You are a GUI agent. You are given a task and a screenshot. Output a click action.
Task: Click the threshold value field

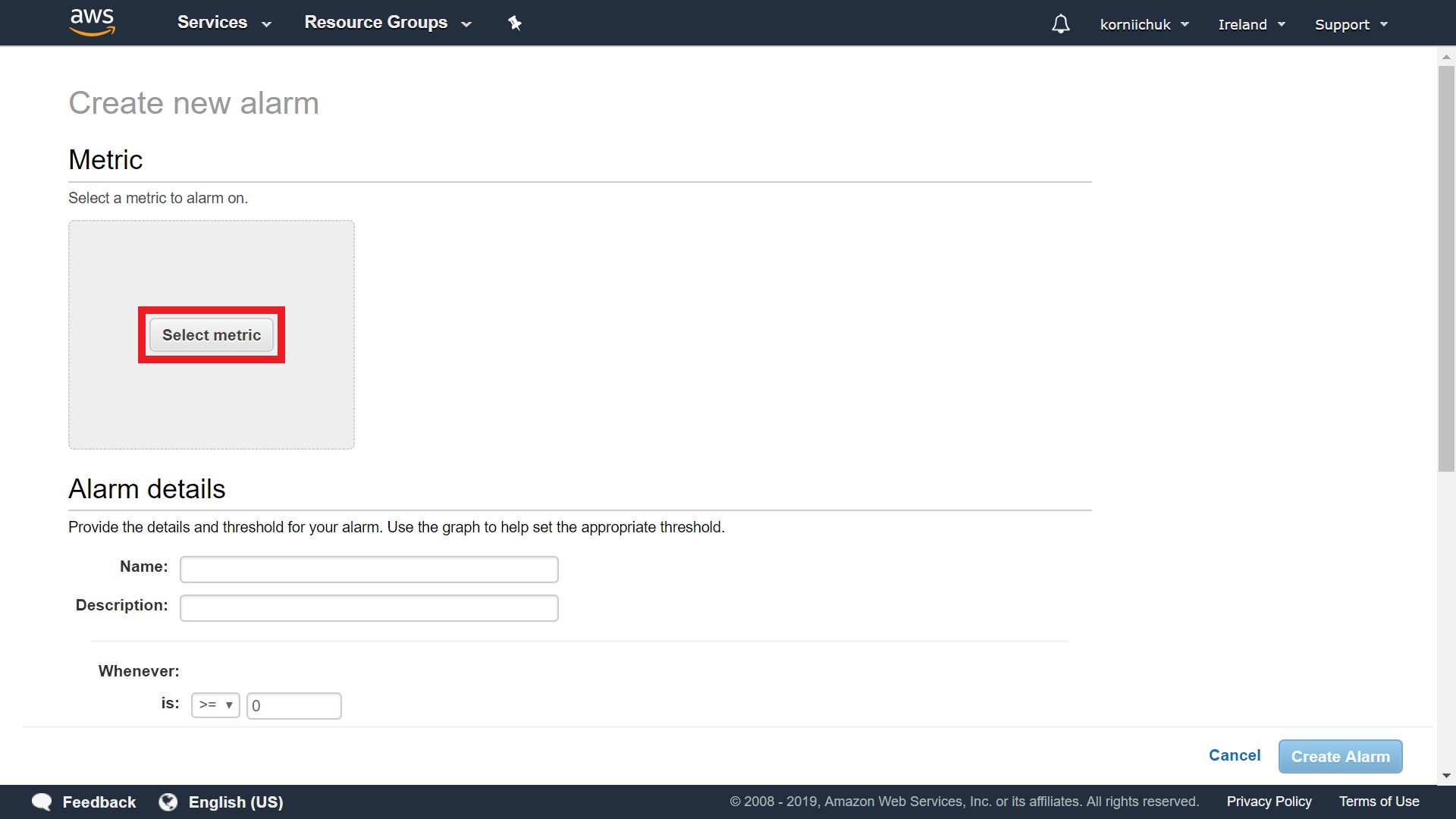pyautogui.click(x=293, y=706)
